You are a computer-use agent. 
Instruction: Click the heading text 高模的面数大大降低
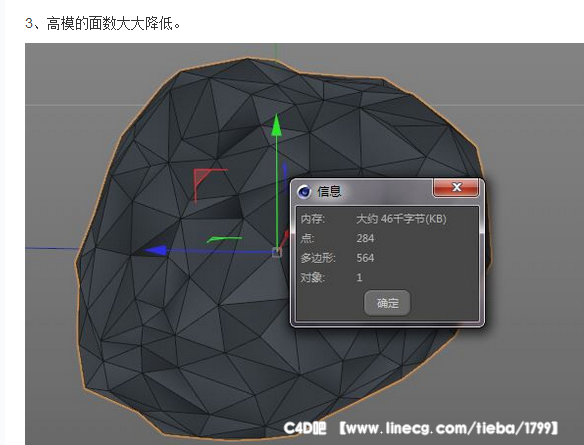pyautogui.click(x=110, y=23)
